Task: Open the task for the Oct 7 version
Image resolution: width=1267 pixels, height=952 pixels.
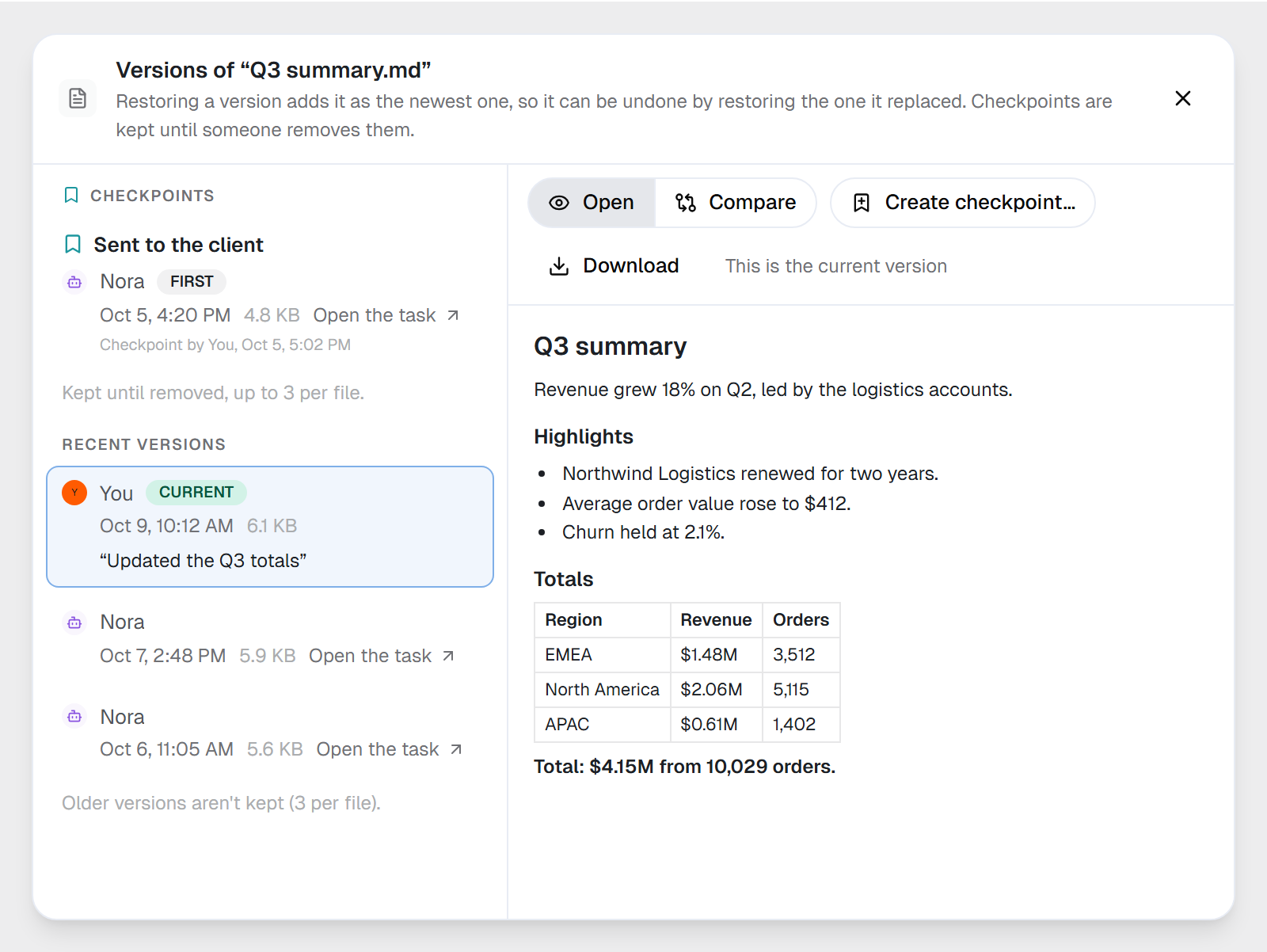Action: coord(382,656)
